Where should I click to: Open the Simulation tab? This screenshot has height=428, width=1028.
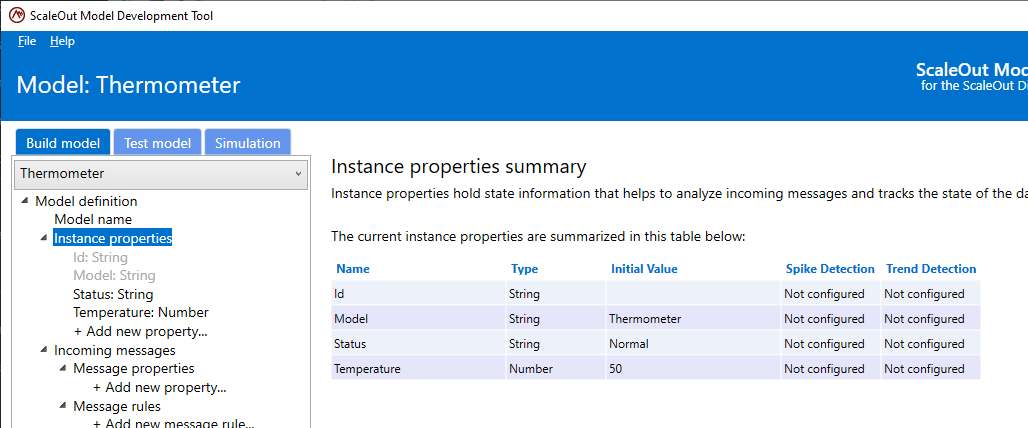click(248, 143)
